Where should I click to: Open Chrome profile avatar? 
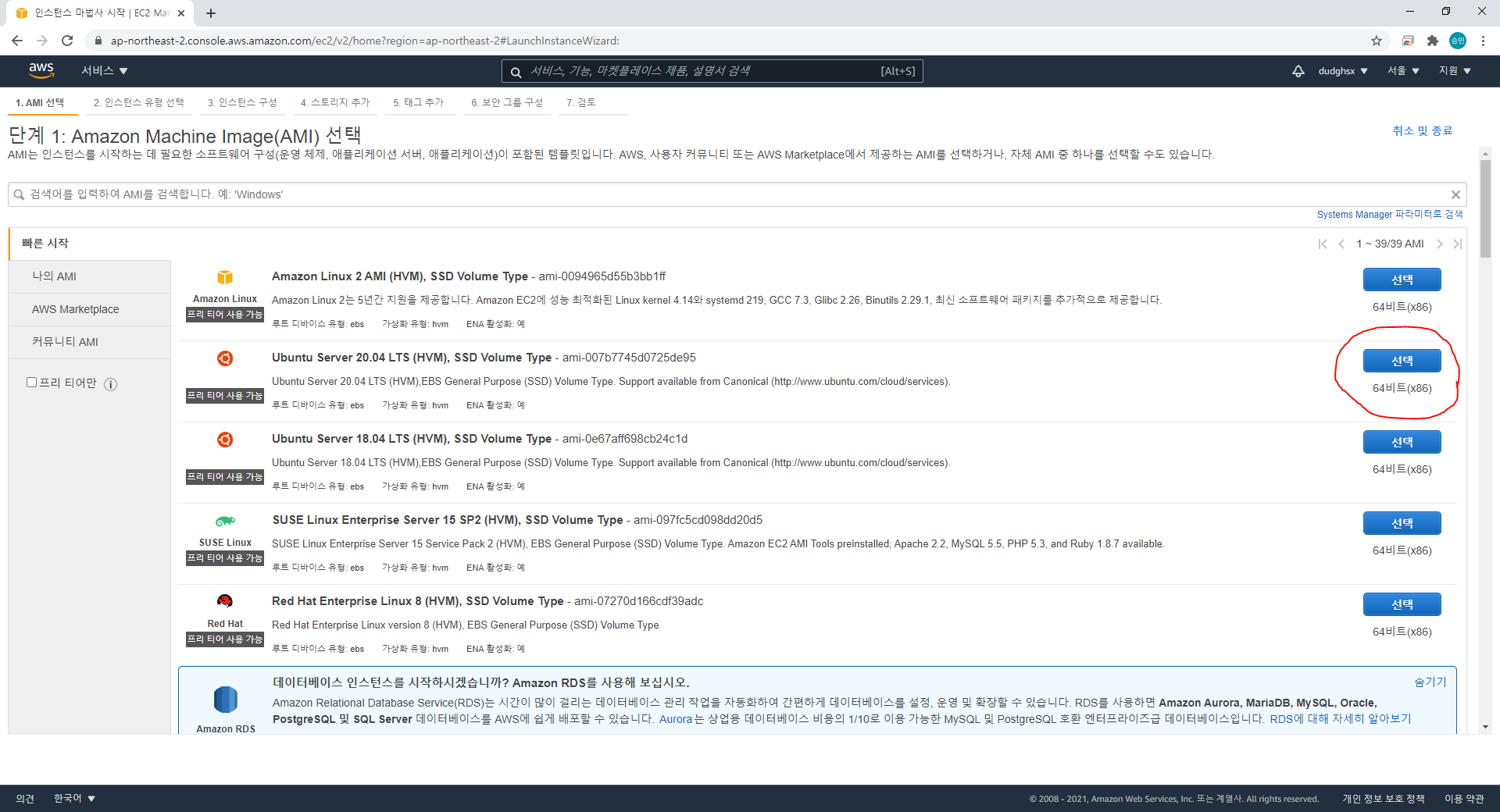click(x=1458, y=41)
